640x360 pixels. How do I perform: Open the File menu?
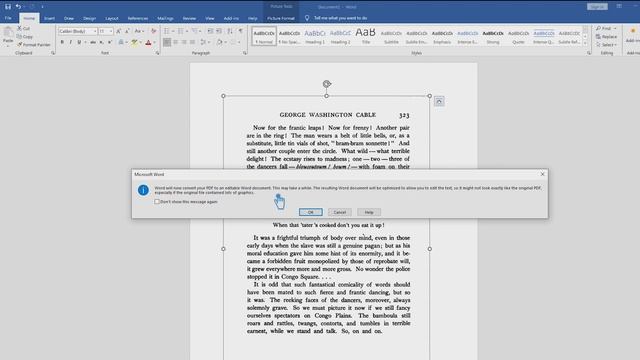pyautogui.click(x=8, y=18)
